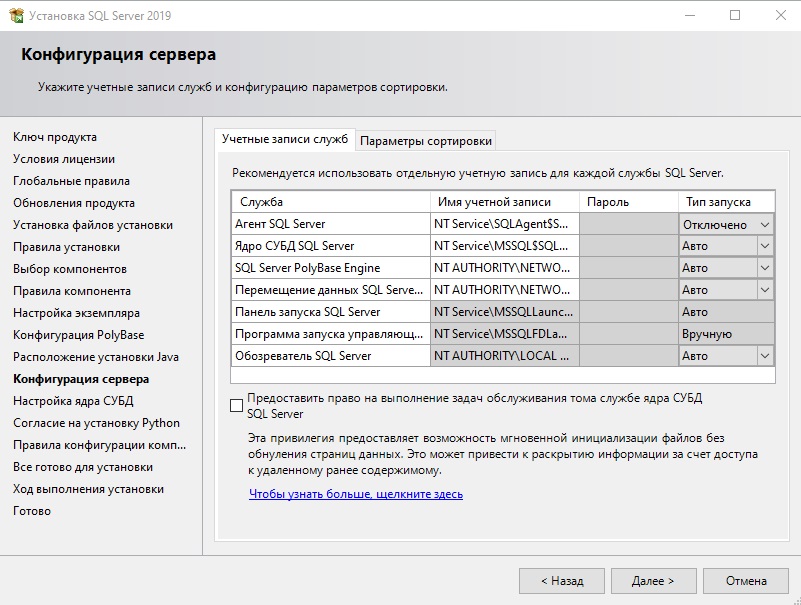Select the Перемещение данных SQL Server row

tap(331, 290)
